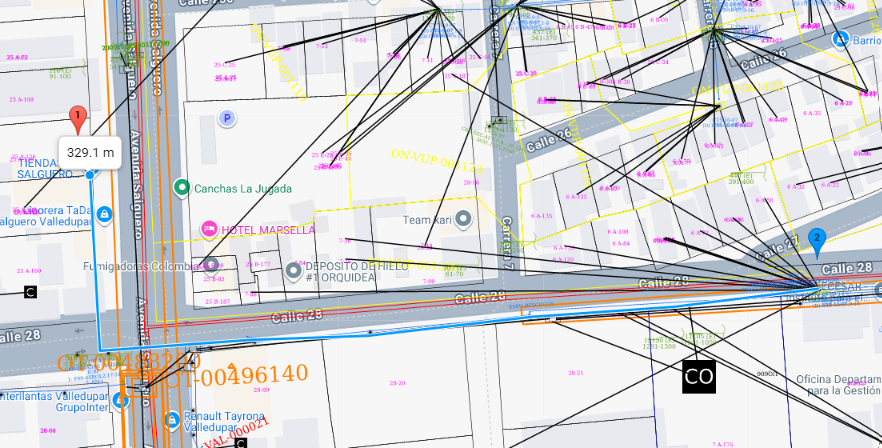Select the Barrio blue icon at top right

[840, 39]
